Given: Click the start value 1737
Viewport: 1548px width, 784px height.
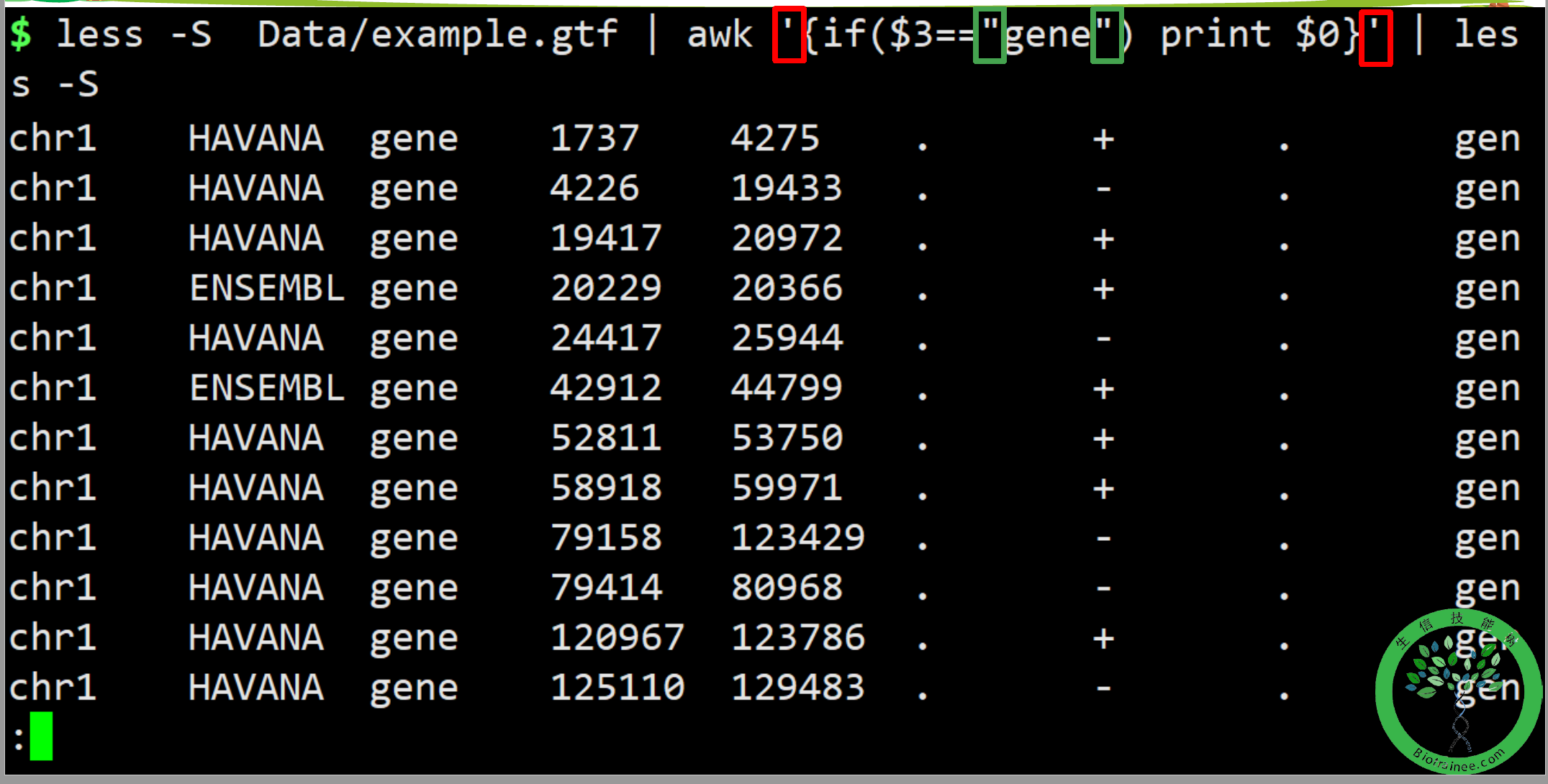Looking at the screenshot, I should click(594, 138).
